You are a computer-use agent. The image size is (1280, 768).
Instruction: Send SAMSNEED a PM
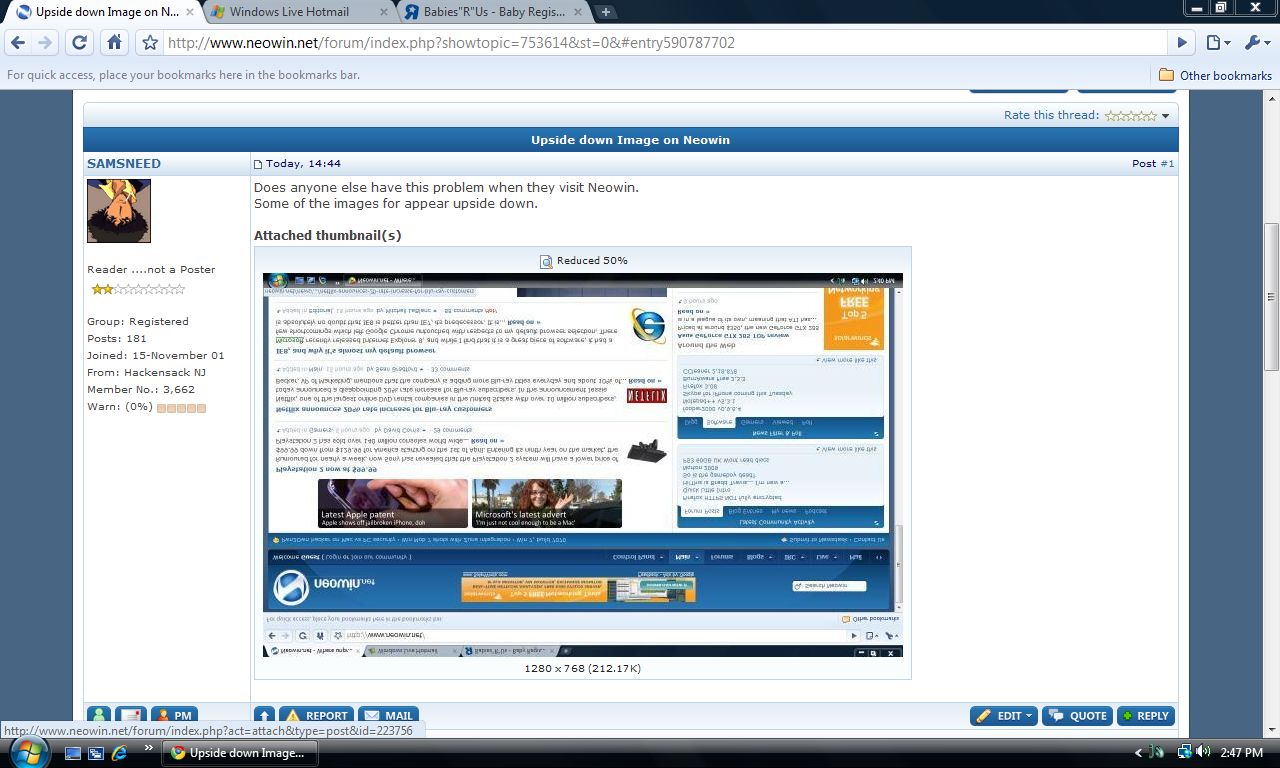pos(174,716)
